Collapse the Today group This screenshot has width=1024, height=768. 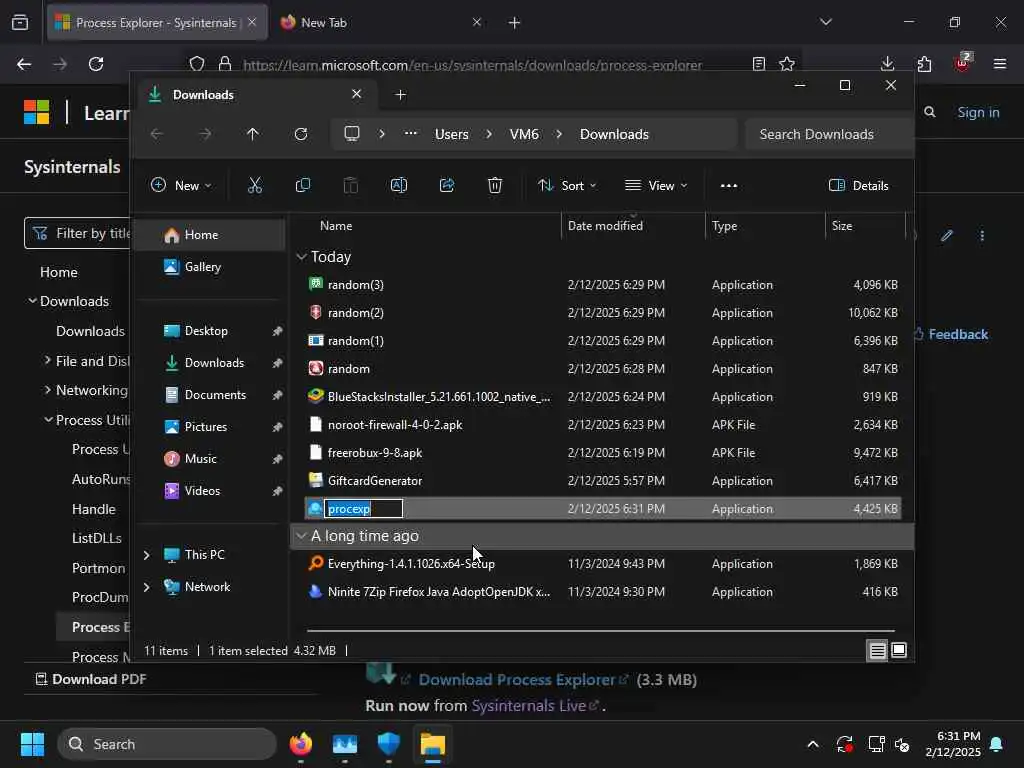tap(301, 257)
